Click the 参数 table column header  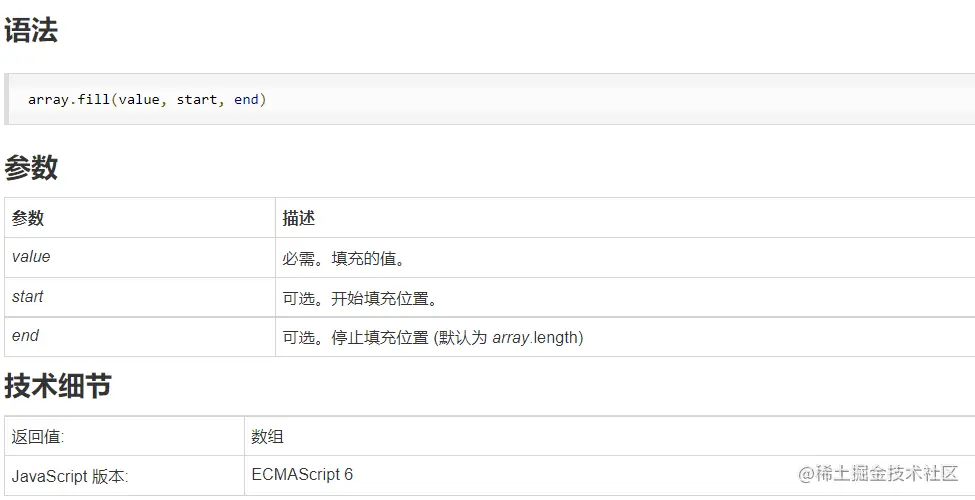click(x=28, y=218)
